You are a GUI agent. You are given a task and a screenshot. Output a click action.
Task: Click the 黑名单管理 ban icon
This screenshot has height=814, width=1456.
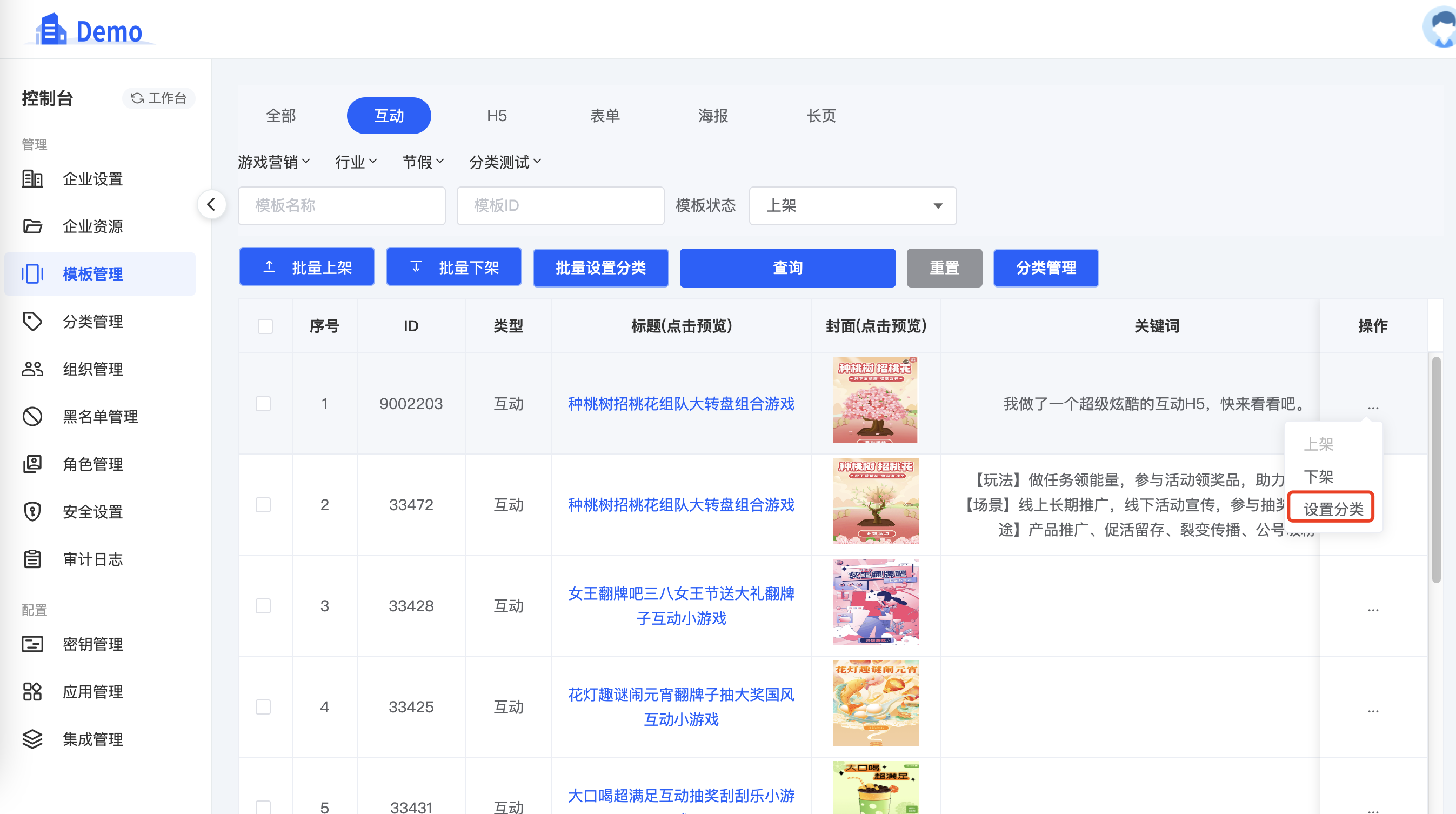pos(32,416)
